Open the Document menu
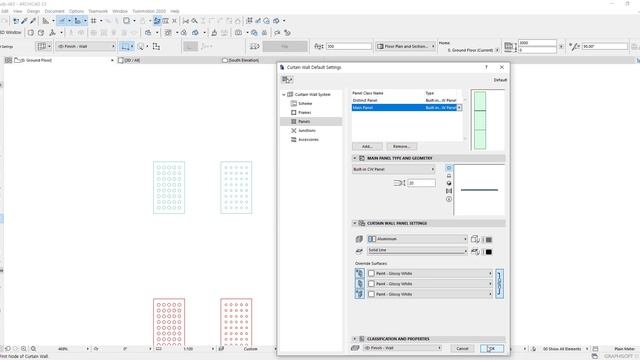The height and width of the screenshot is (360, 640). (x=55, y=11)
